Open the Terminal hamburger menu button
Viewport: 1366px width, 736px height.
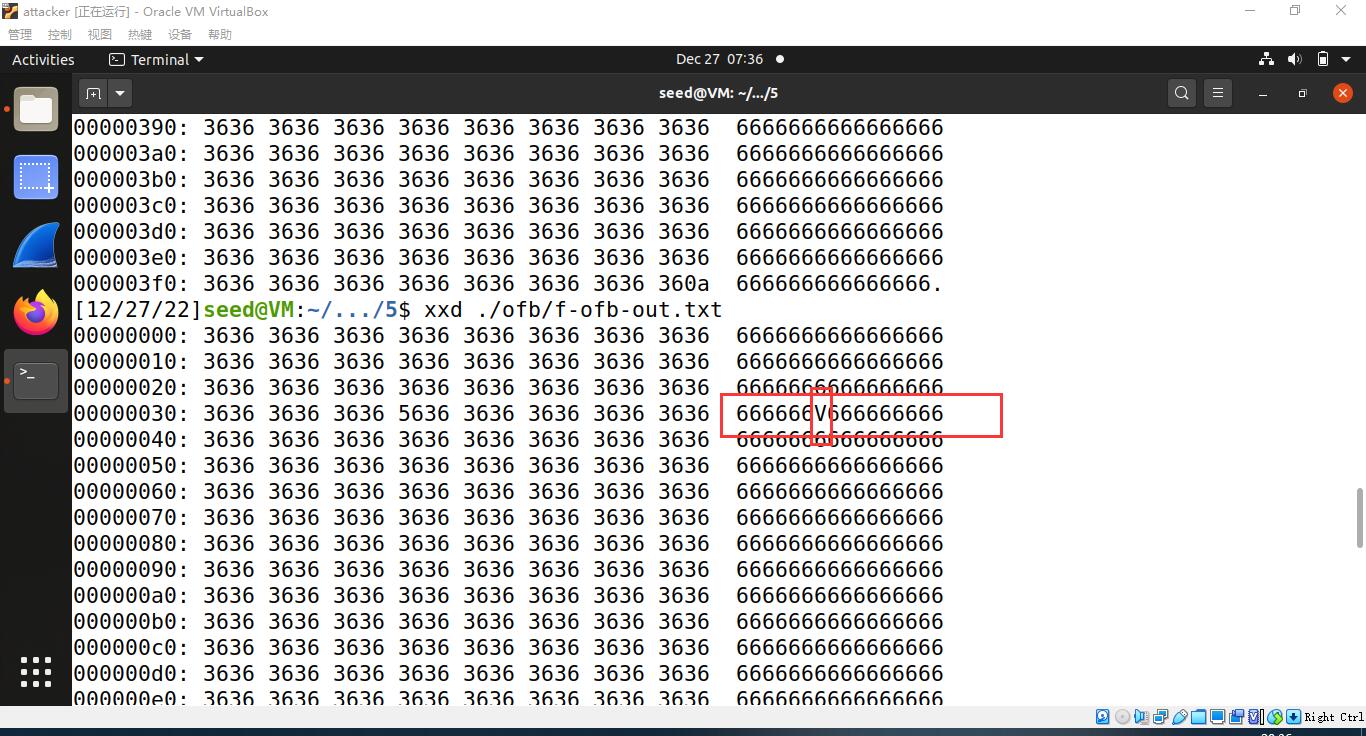(x=1217, y=92)
